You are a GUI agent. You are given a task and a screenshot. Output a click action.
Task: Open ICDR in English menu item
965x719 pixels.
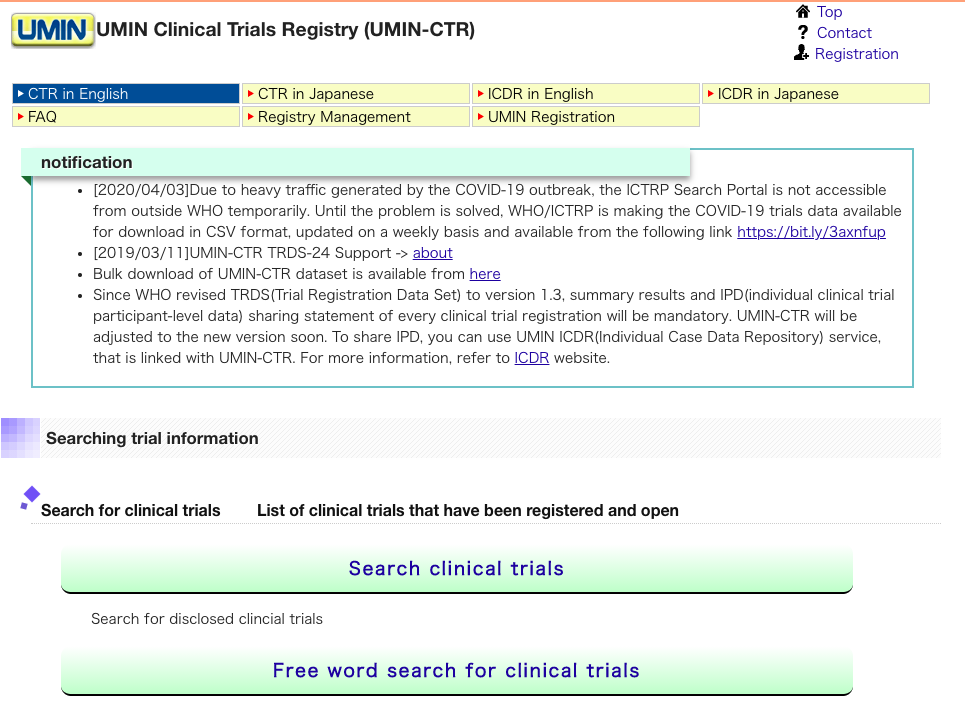586,94
